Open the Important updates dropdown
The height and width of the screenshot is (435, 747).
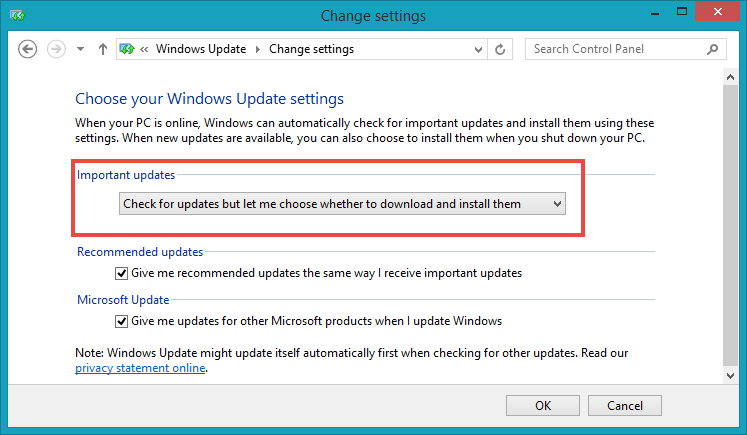click(x=342, y=204)
